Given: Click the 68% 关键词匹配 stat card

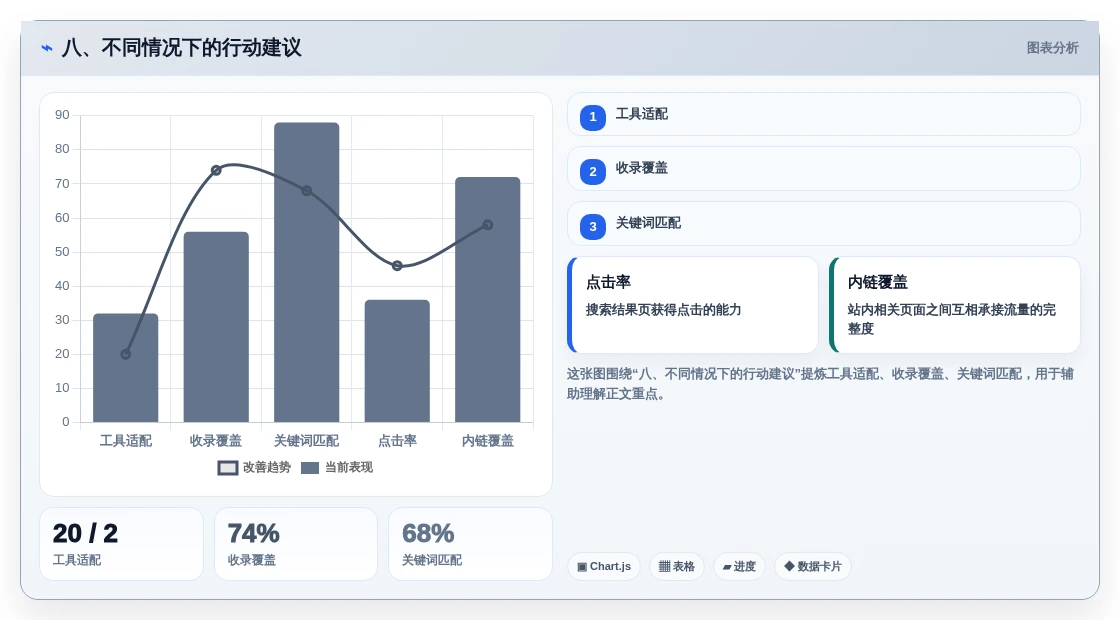Looking at the screenshot, I should (471, 544).
